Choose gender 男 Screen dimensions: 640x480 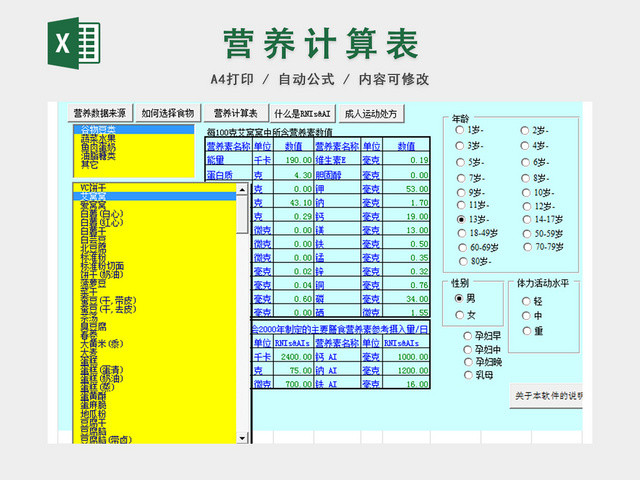click(x=459, y=298)
